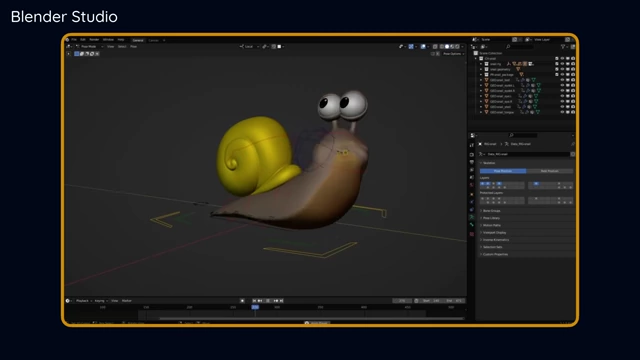Open the View Layer properties tab icon
Viewport: 640px width, 360px height.
click(x=472, y=170)
